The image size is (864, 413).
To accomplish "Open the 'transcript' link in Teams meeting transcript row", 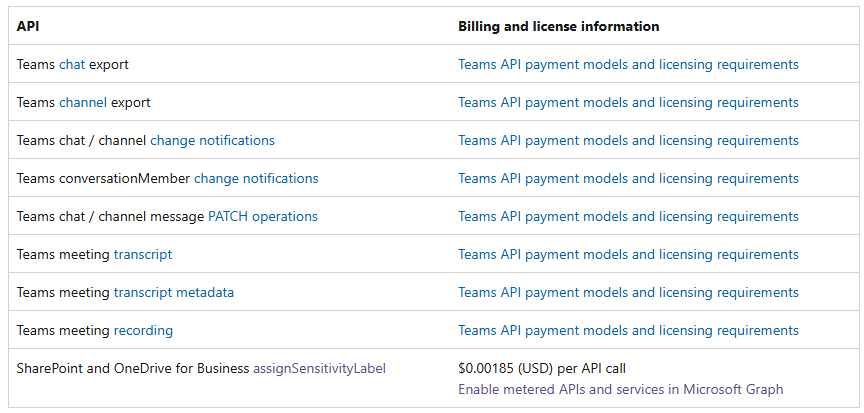I will click(143, 254).
